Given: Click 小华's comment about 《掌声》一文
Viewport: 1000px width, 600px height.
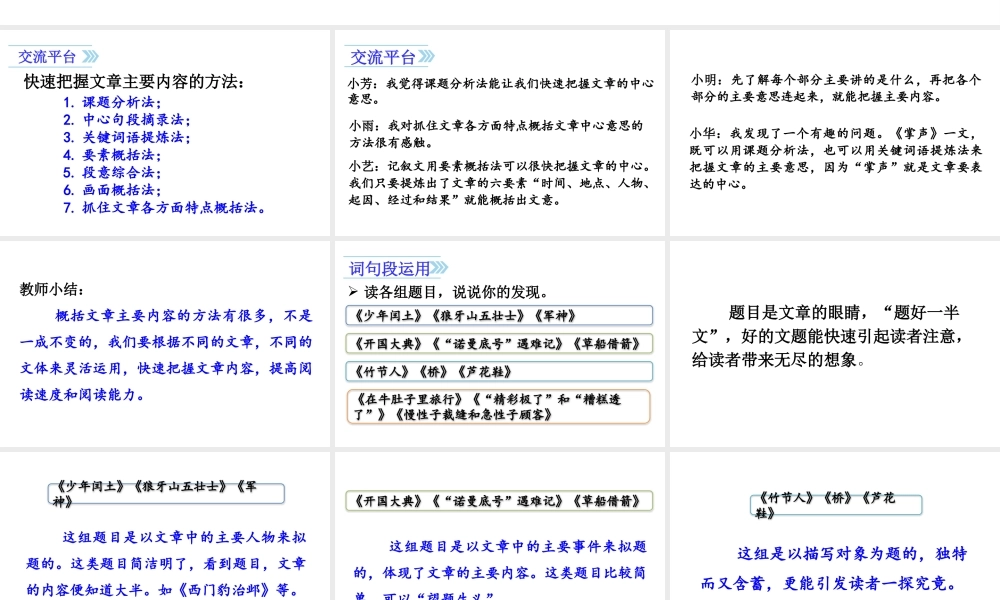Looking at the screenshot, I should tap(836, 158).
